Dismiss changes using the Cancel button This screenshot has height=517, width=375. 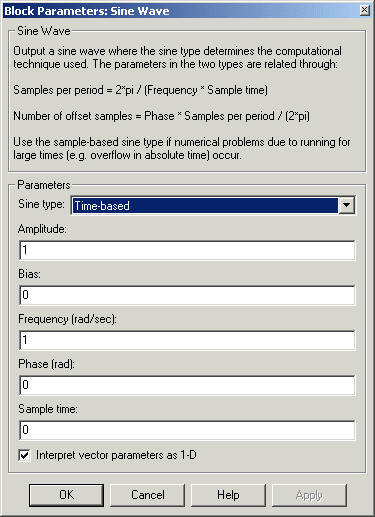147,495
